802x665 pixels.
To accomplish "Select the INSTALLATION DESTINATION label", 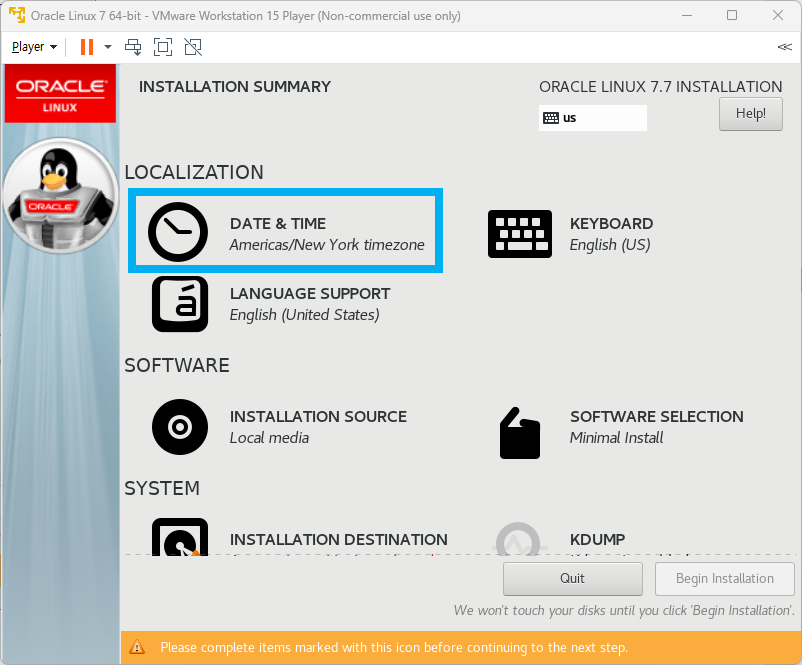I will [x=339, y=539].
